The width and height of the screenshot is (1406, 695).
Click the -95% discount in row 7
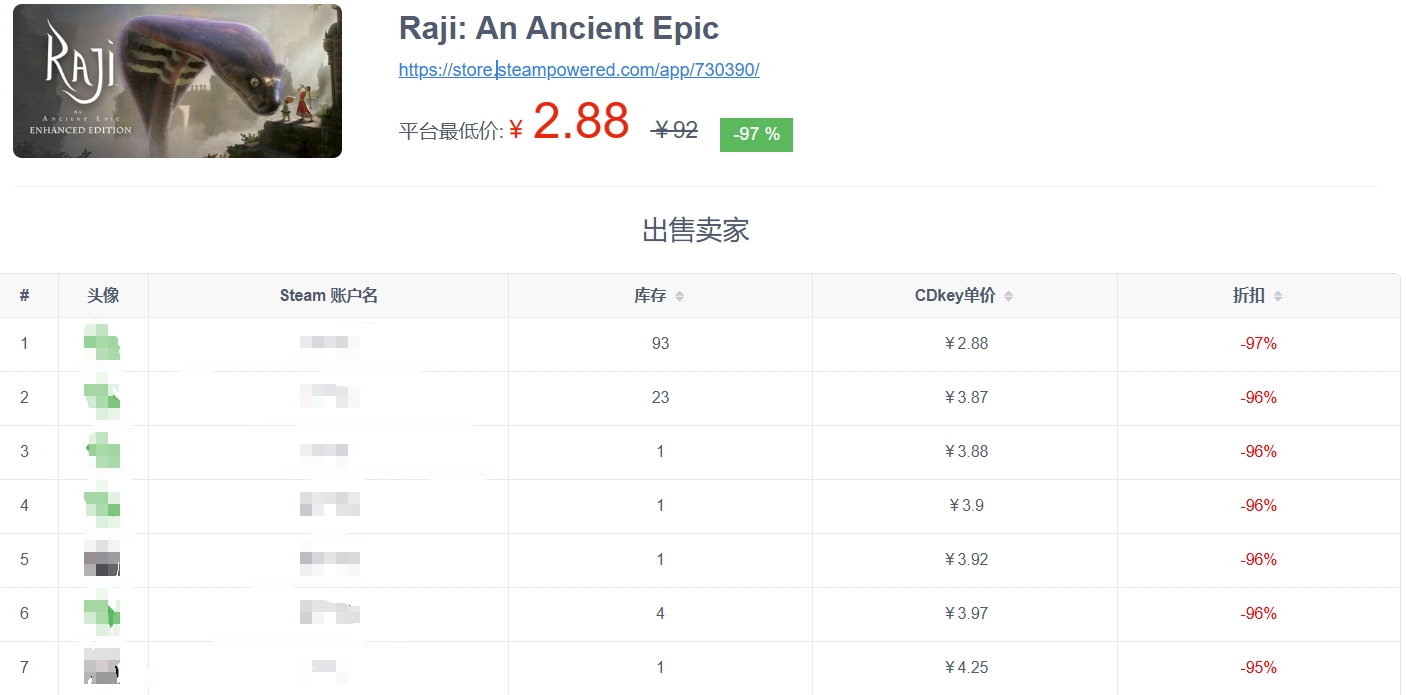click(1258, 667)
